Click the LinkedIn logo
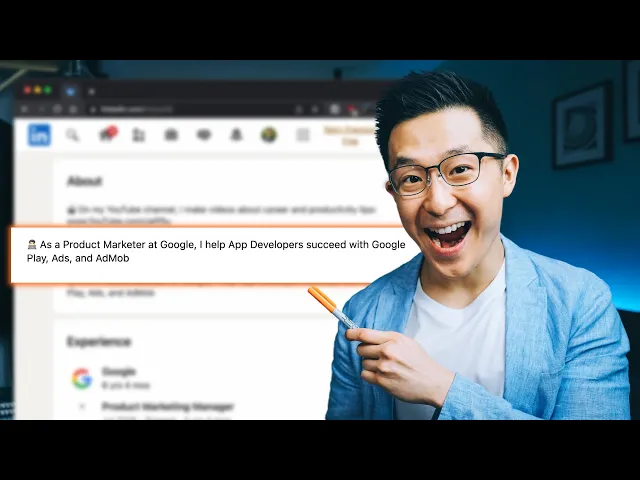640x480 pixels. (39, 135)
